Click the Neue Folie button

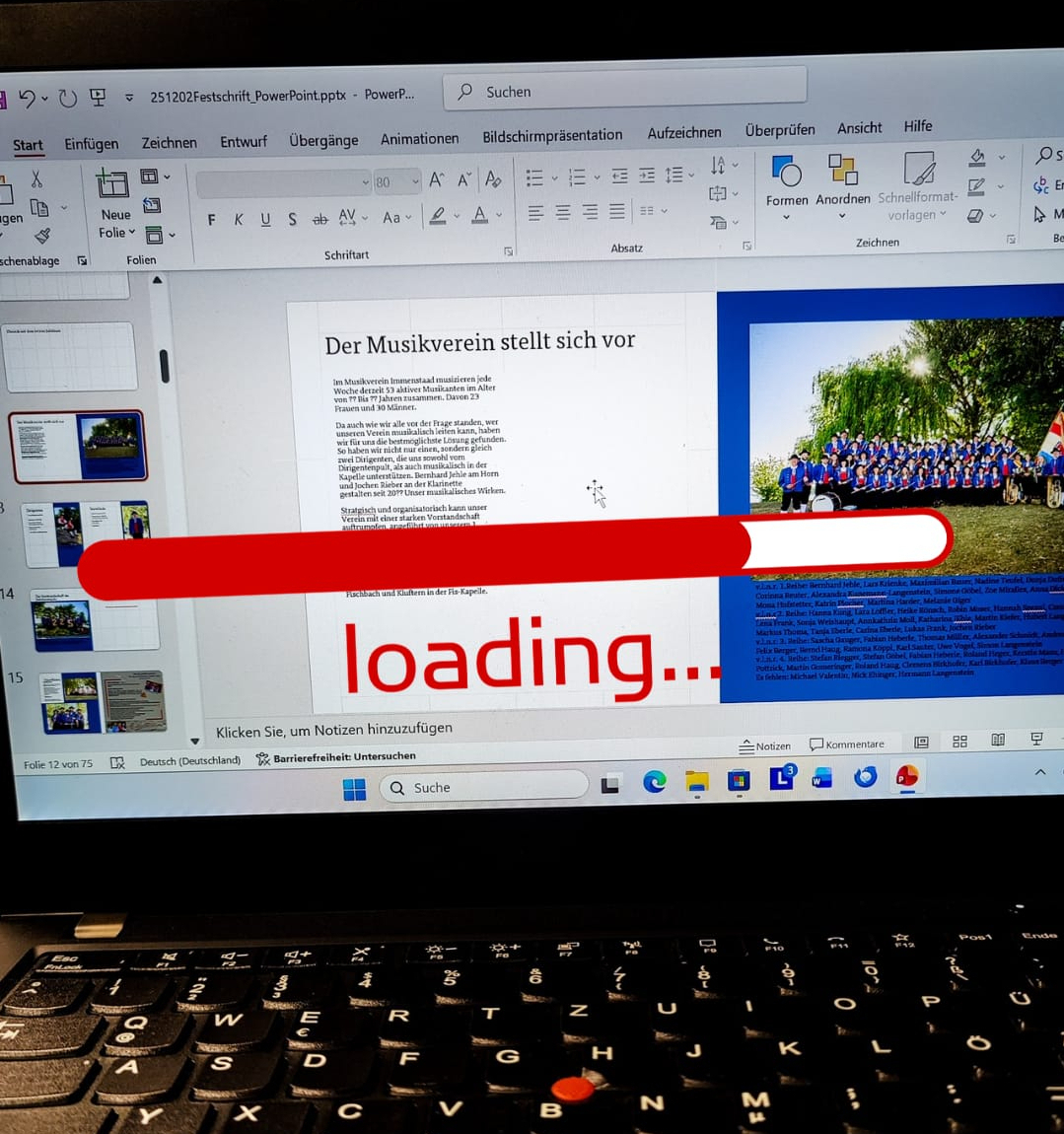pyautogui.click(x=114, y=204)
